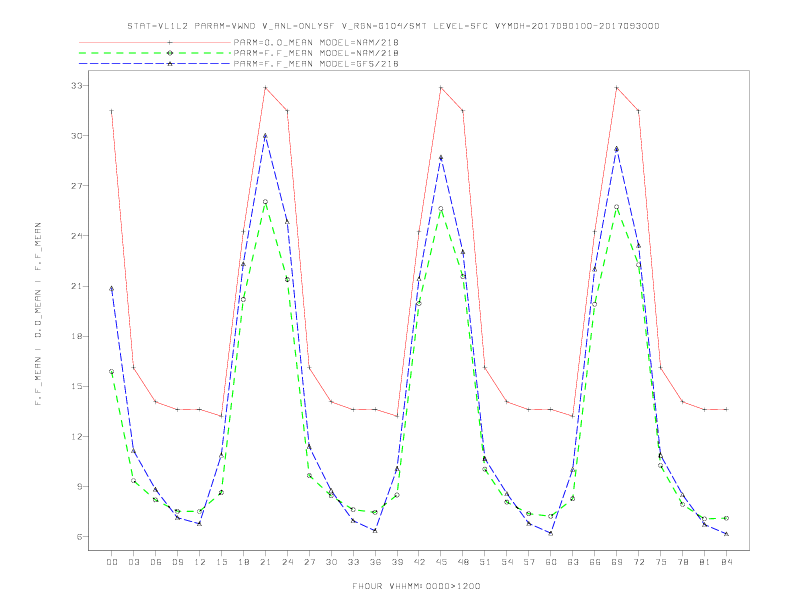The image size is (792, 612).
Task: Click x-axis forecast hour label 75
Action: (661, 562)
